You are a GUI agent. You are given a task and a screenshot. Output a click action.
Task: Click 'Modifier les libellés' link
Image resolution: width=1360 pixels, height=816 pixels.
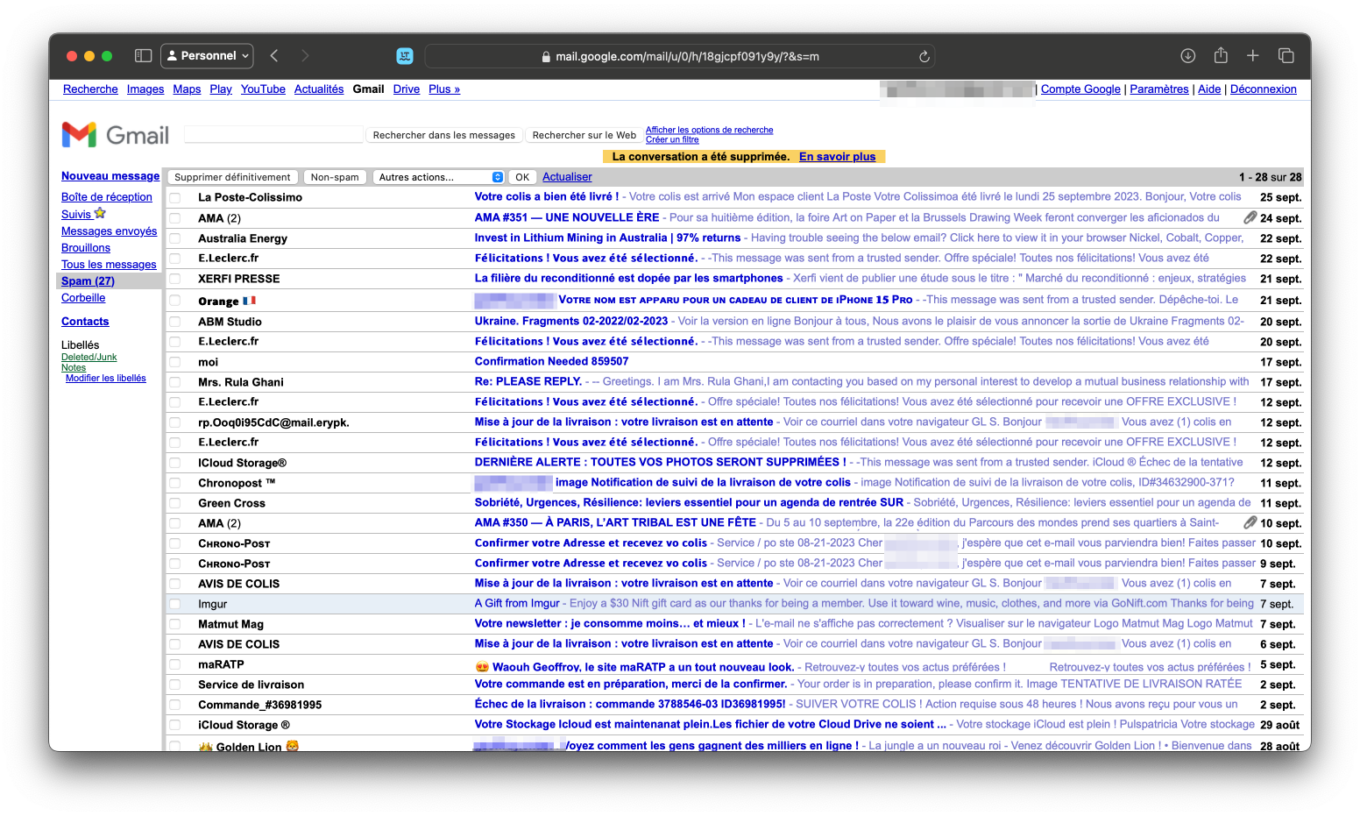click(106, 379)
